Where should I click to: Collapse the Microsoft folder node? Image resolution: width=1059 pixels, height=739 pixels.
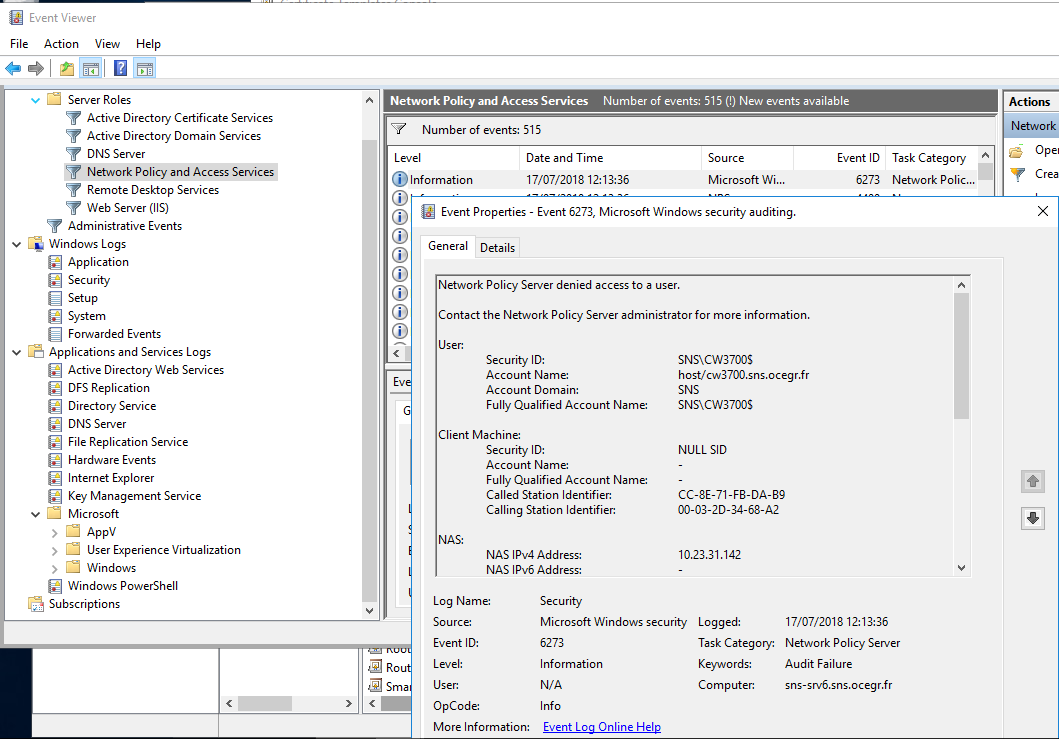(x=35, y=514)
